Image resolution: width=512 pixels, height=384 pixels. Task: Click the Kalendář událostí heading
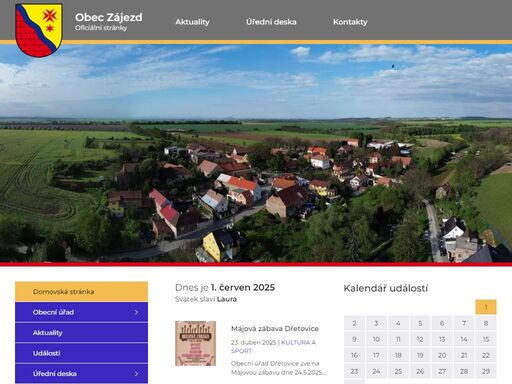coord(386,288)
